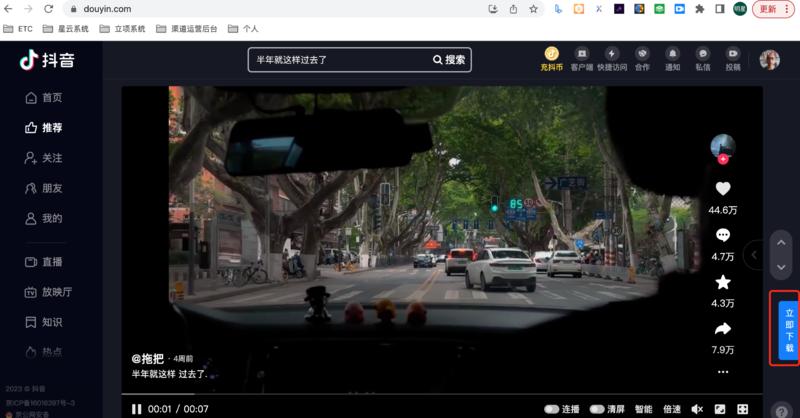Click the 立即下载 download button
800x418 pixels.
click(x=789, y=330)
